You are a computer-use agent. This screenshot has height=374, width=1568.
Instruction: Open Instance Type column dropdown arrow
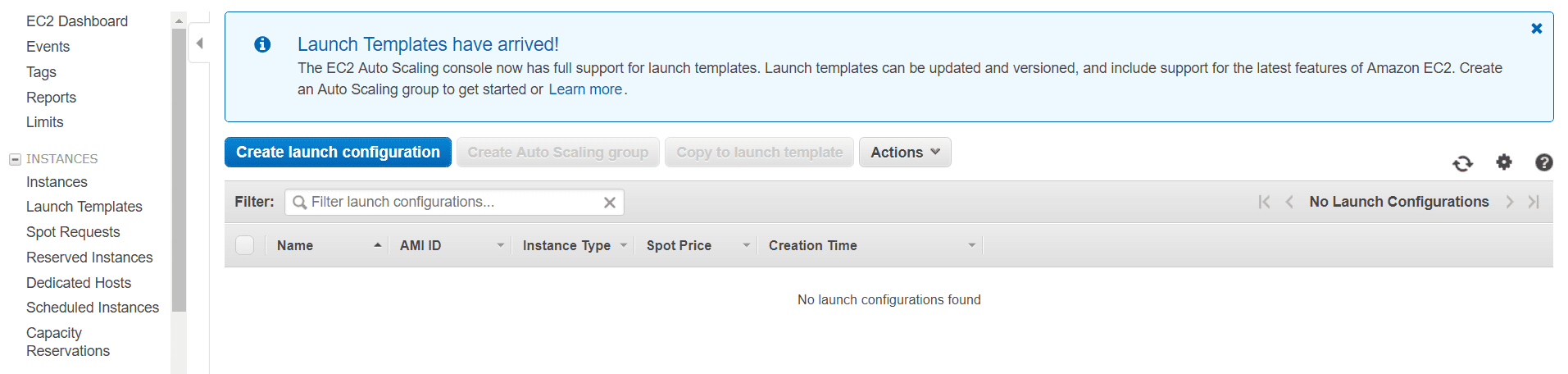[x=623, y=245]
